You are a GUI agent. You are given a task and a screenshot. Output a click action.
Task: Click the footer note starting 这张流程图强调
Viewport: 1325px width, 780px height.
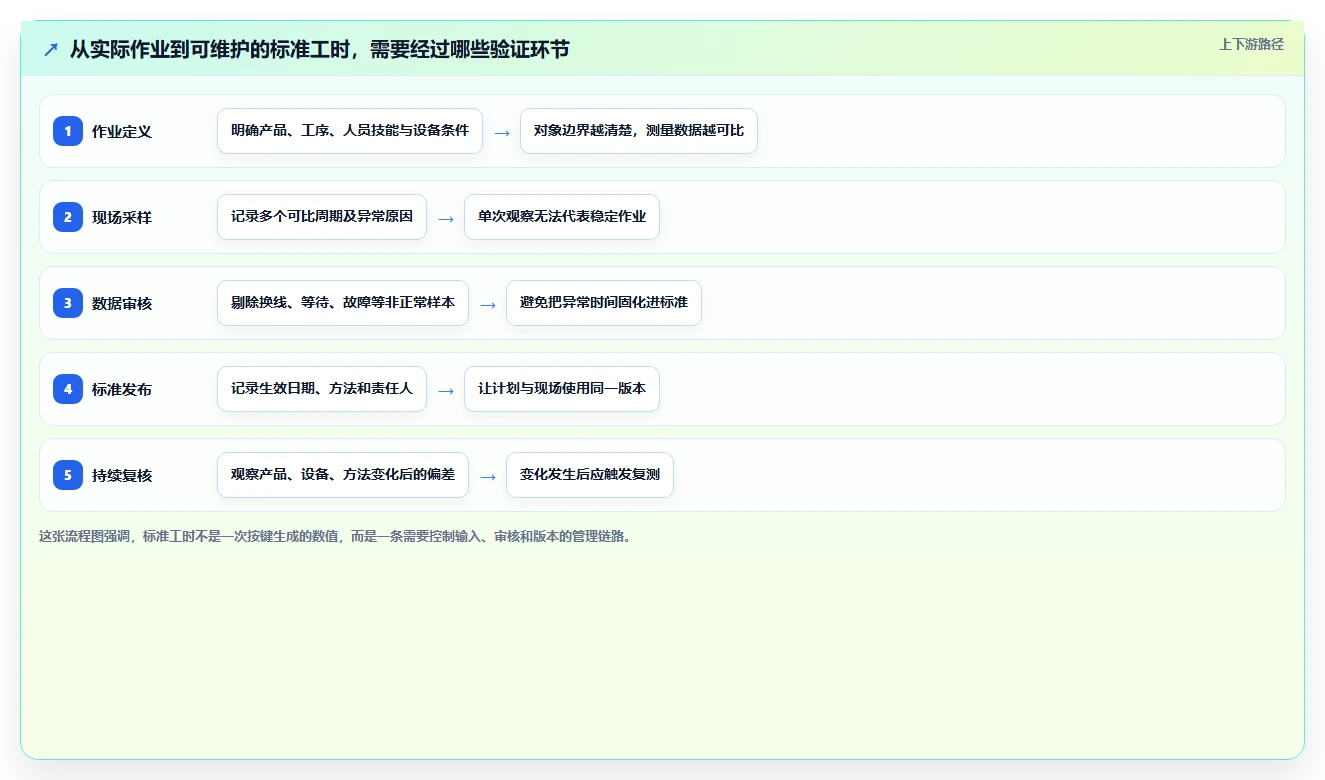pyautogui.click(x=335, y=536)
